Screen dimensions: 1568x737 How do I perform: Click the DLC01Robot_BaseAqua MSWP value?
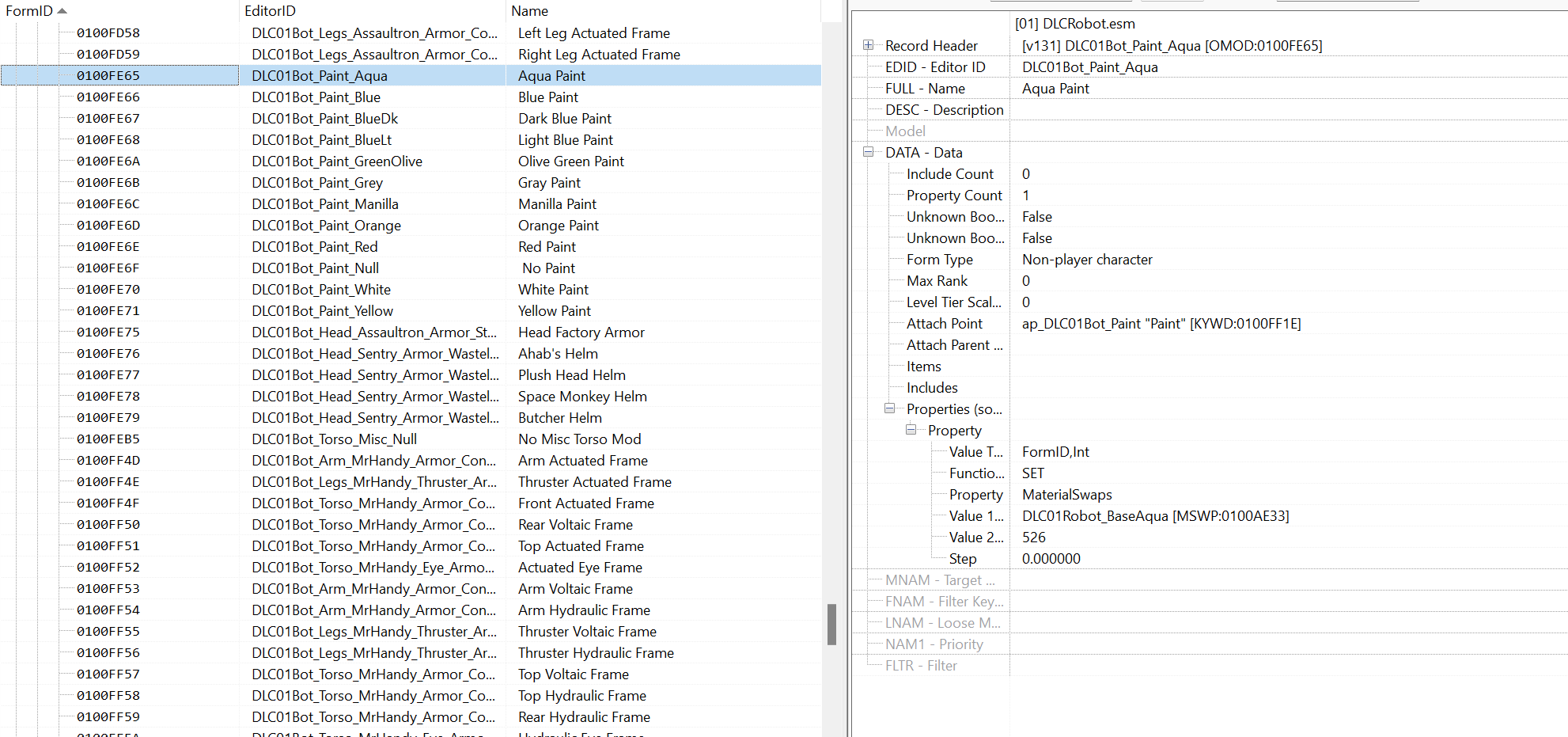pos(1155,516)
